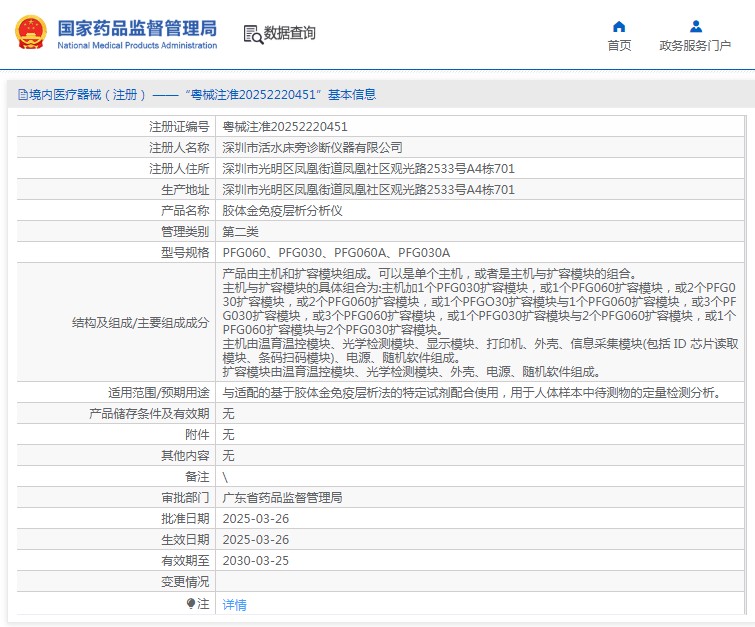
Task: Select the 注册证编号 value 粤械注准20252220451
Action: pyautogui.click(x=285, y=127)
